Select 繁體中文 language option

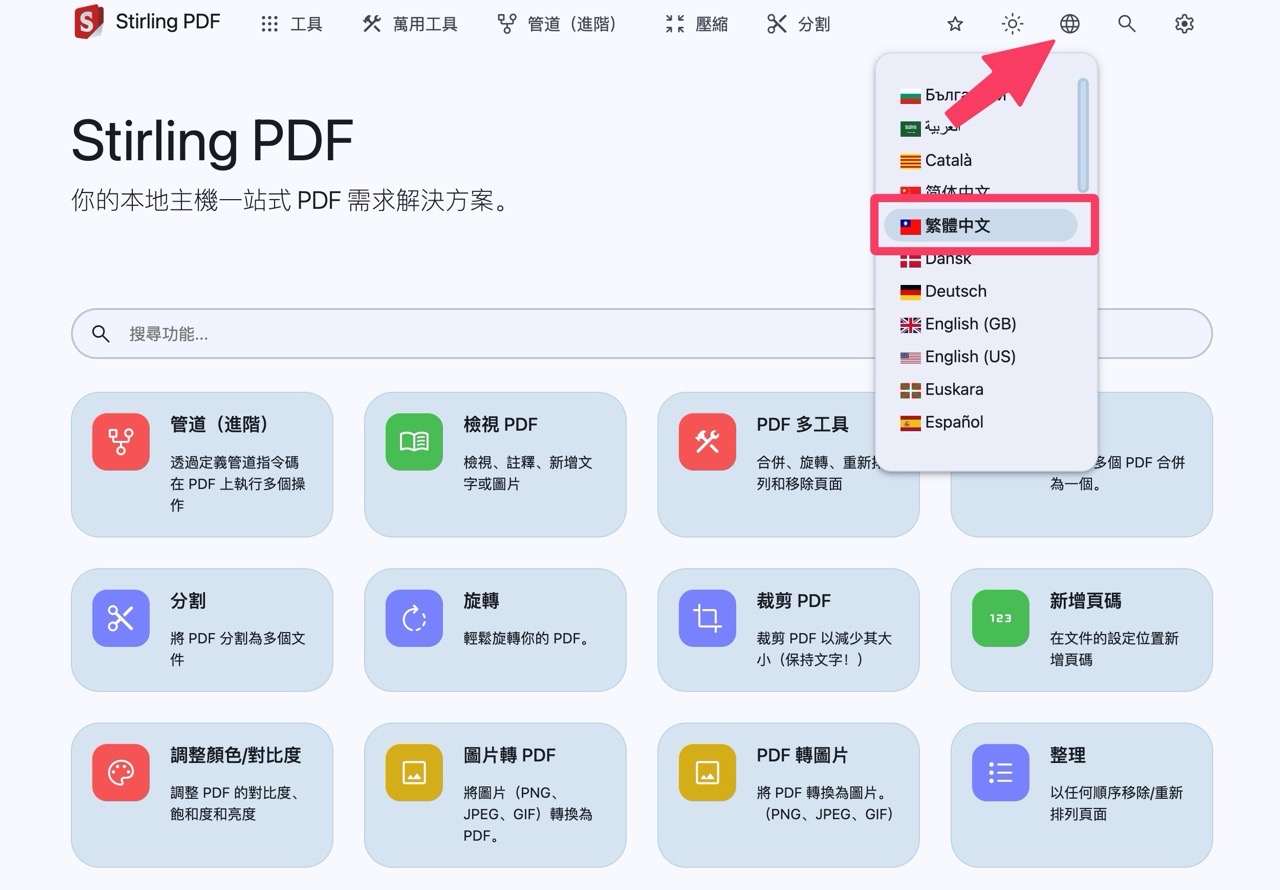click(x=980, y=226)
